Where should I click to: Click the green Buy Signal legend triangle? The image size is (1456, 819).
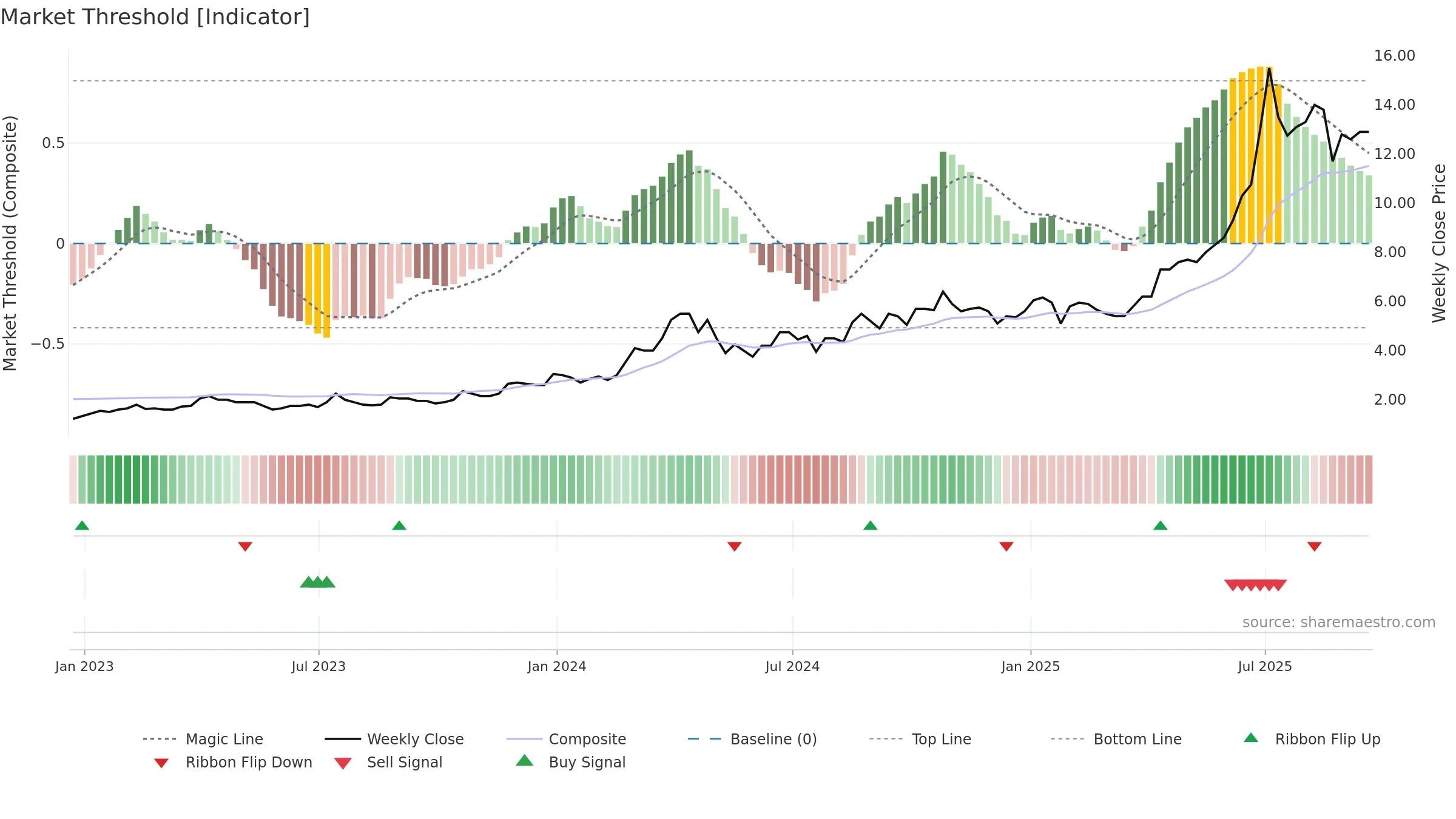click(x=525, y=760)
